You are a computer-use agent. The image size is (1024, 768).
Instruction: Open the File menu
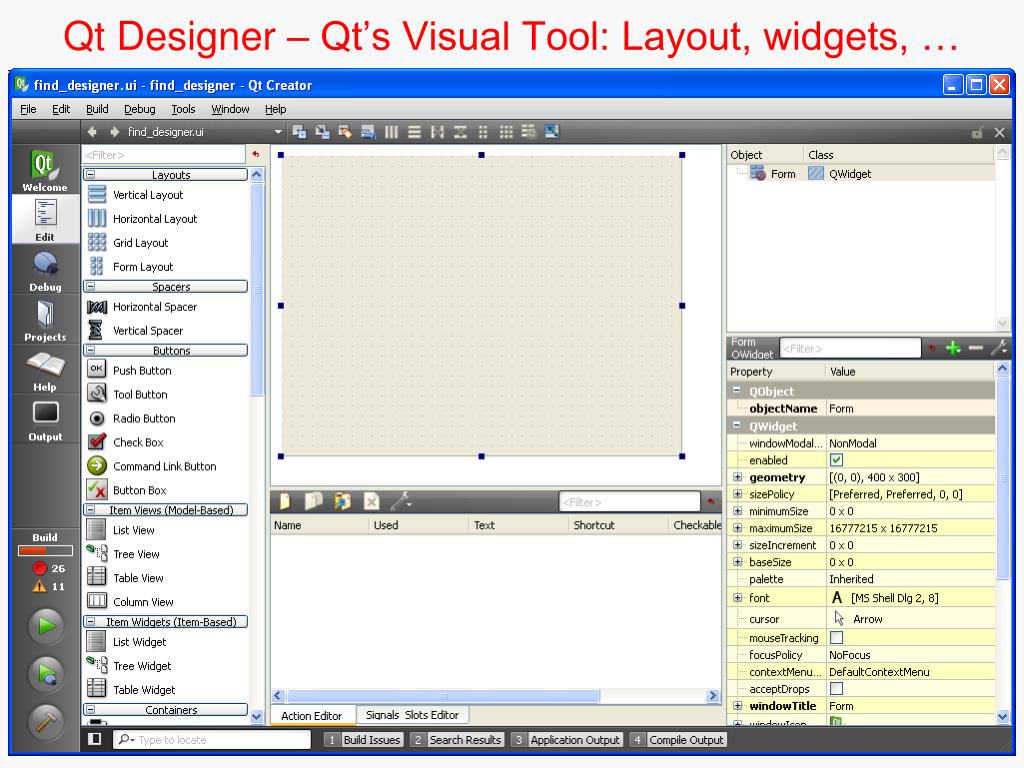(28, 109)
